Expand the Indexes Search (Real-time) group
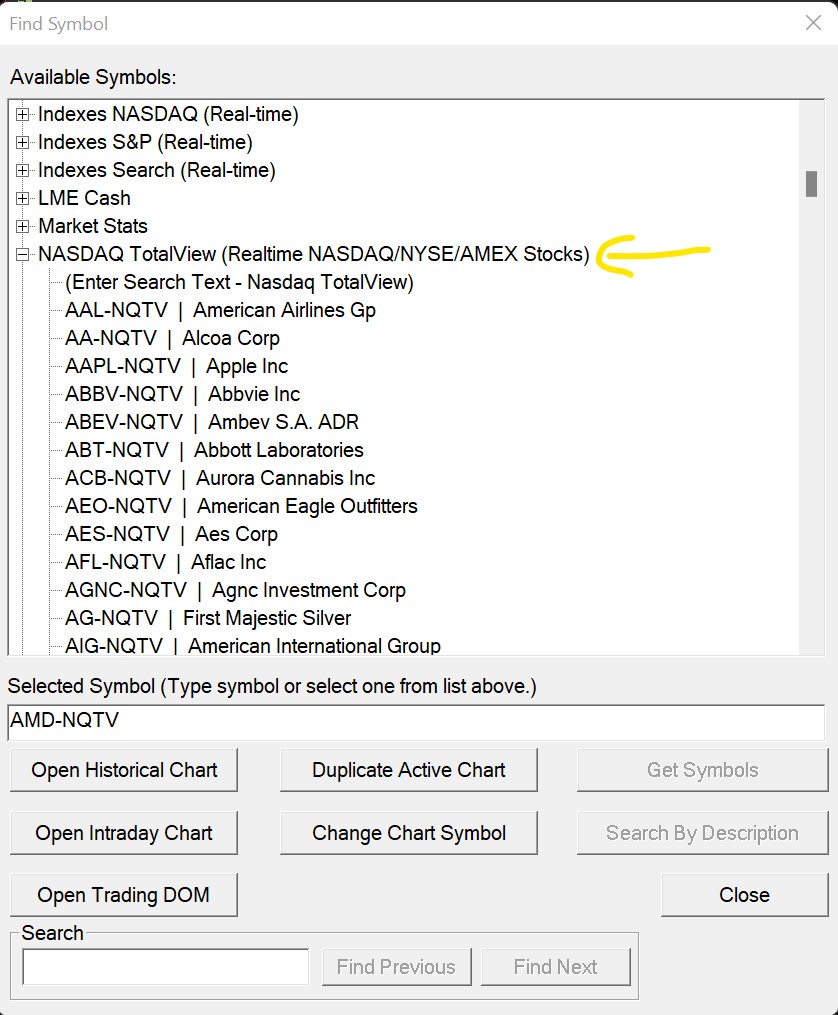The image size is (838, 1015). click(23, 171)
